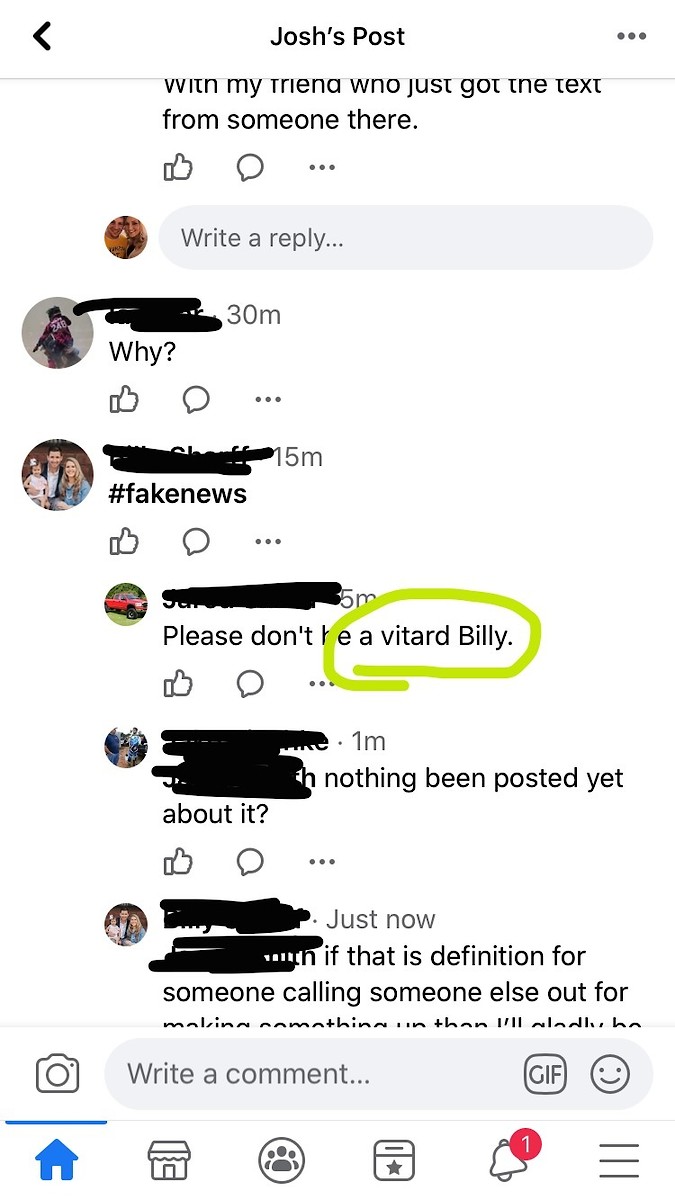The width and height of the screenshot is (675, 1200).
Task: Tap the "Write a reply..." field
Action: 405,238
